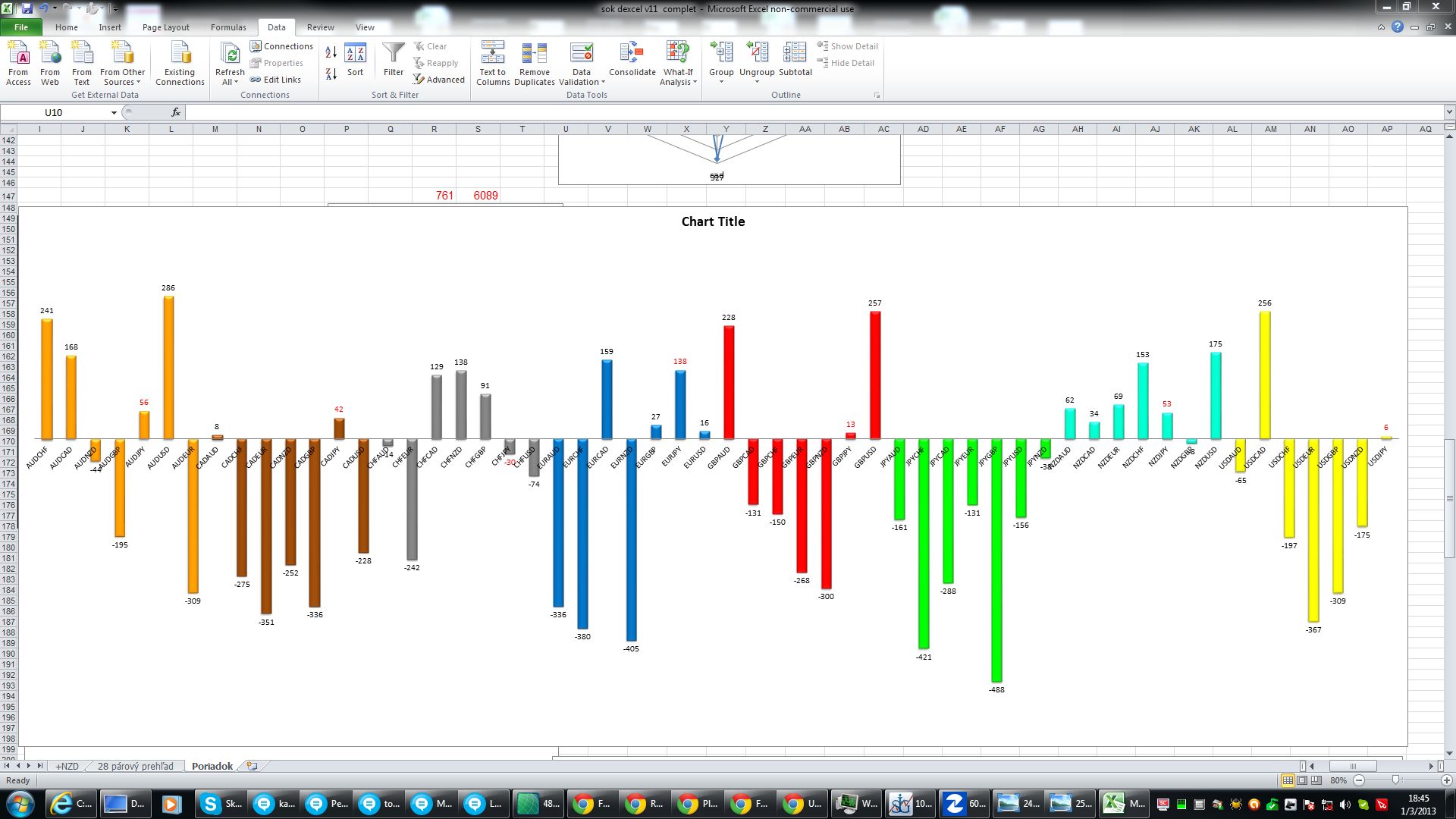Image resolution: width=1456 pixels, height=819 pixels.
Task: Switch to Insert ribbon tab
Action: [110, 27]
